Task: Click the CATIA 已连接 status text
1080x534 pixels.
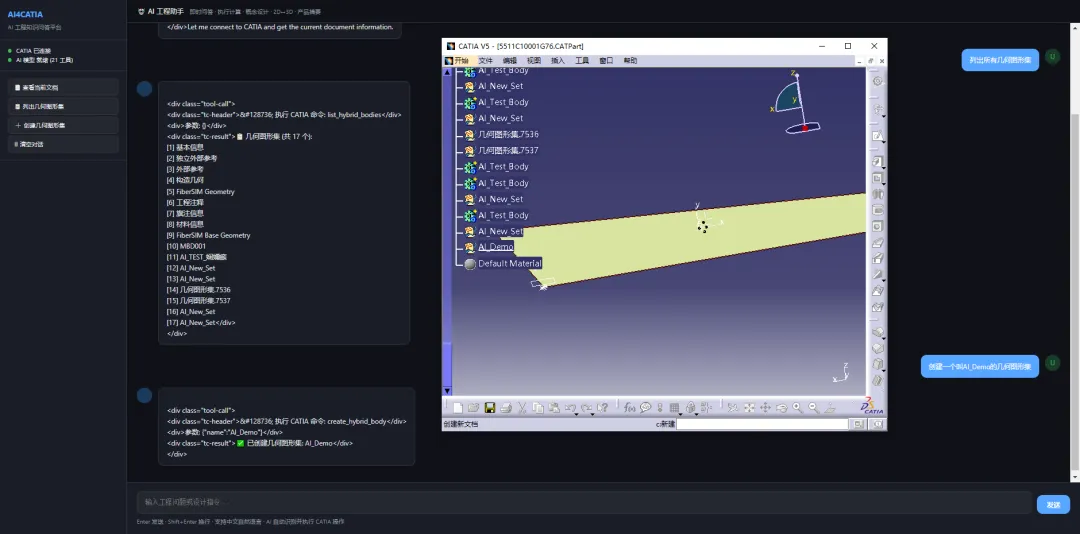Action: pos(34,51)
